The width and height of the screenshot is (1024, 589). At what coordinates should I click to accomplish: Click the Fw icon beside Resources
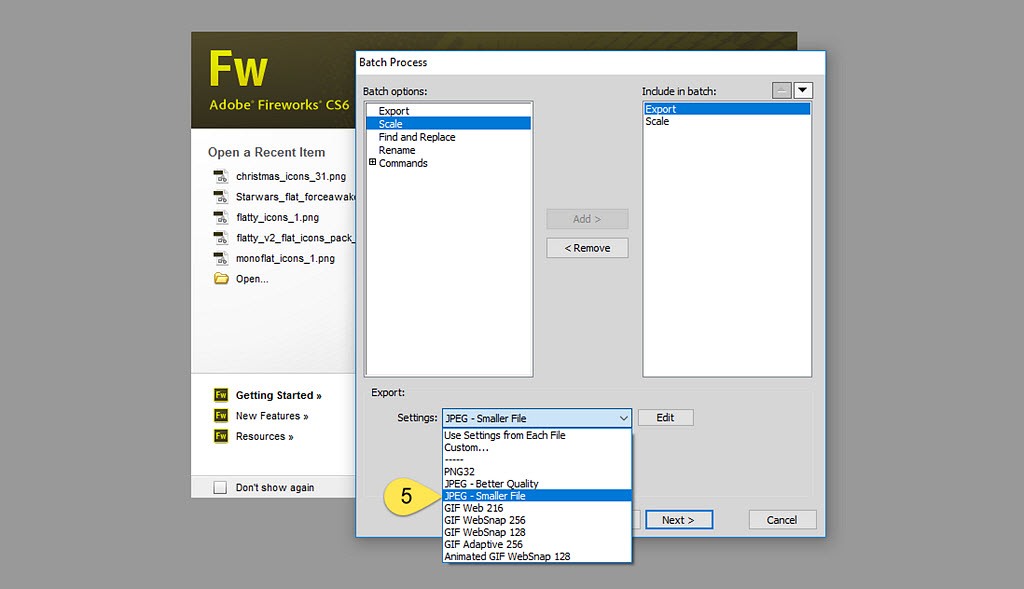221,436
